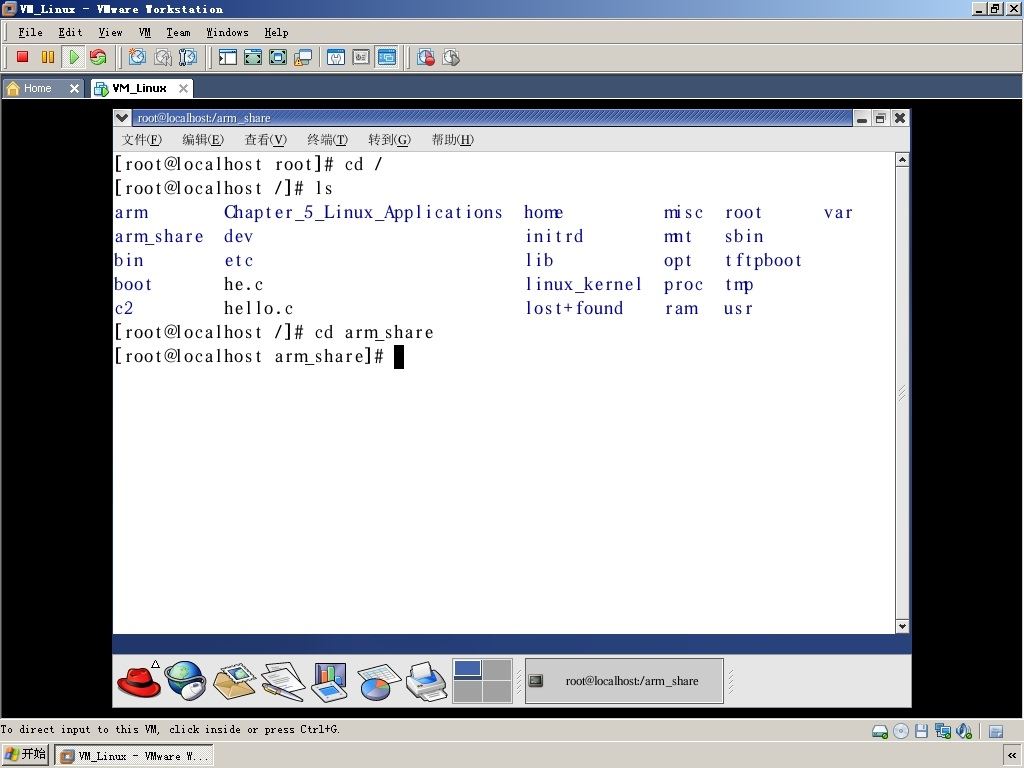Open the File menu
Image resolution: width=1024 pixels, height=768 pixels.
coord(30,33)
